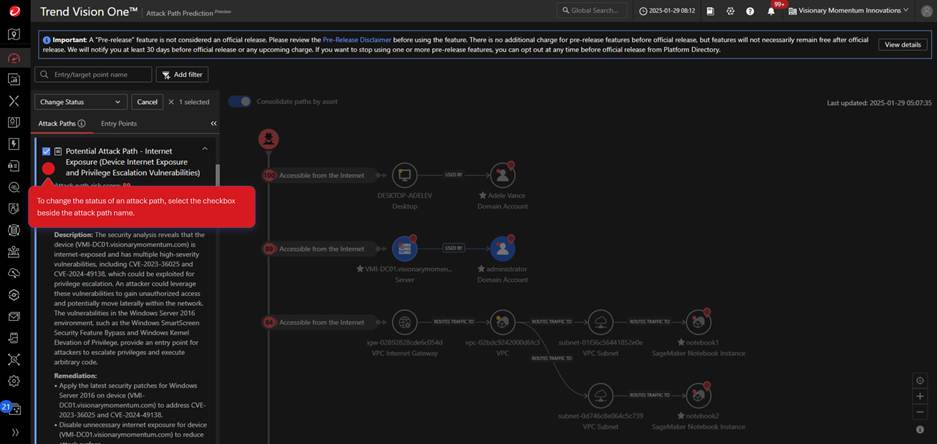
Task: Select the red gauge icon in sidebar
Action: click(x=14, y=57)
